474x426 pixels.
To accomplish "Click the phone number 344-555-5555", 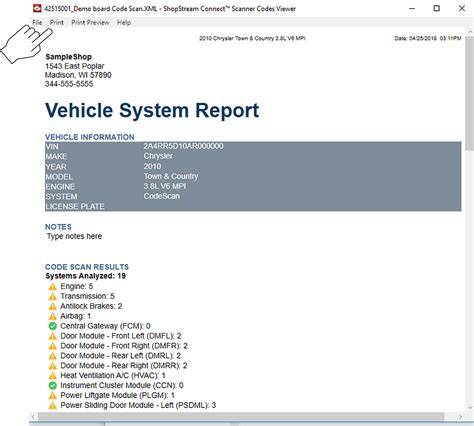I will (x=69, y=84).
